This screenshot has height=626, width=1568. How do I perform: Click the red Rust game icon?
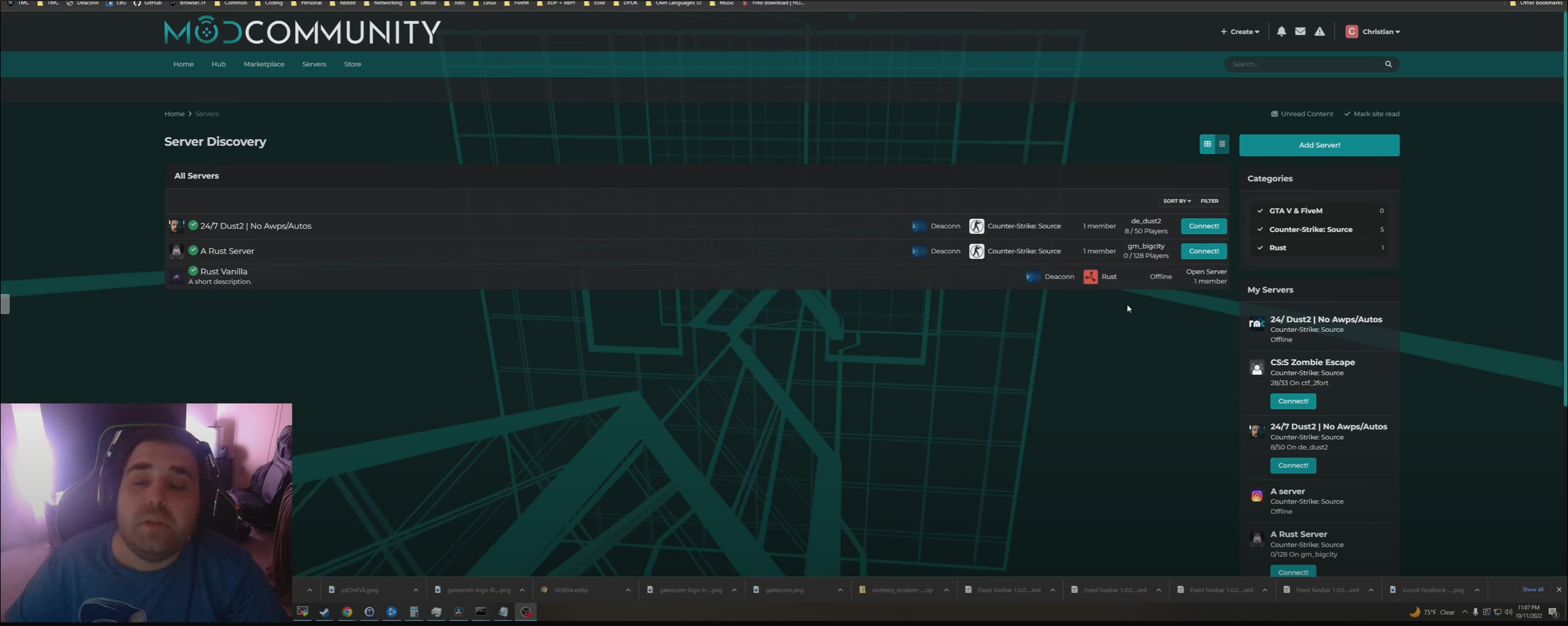(1090, 277)
